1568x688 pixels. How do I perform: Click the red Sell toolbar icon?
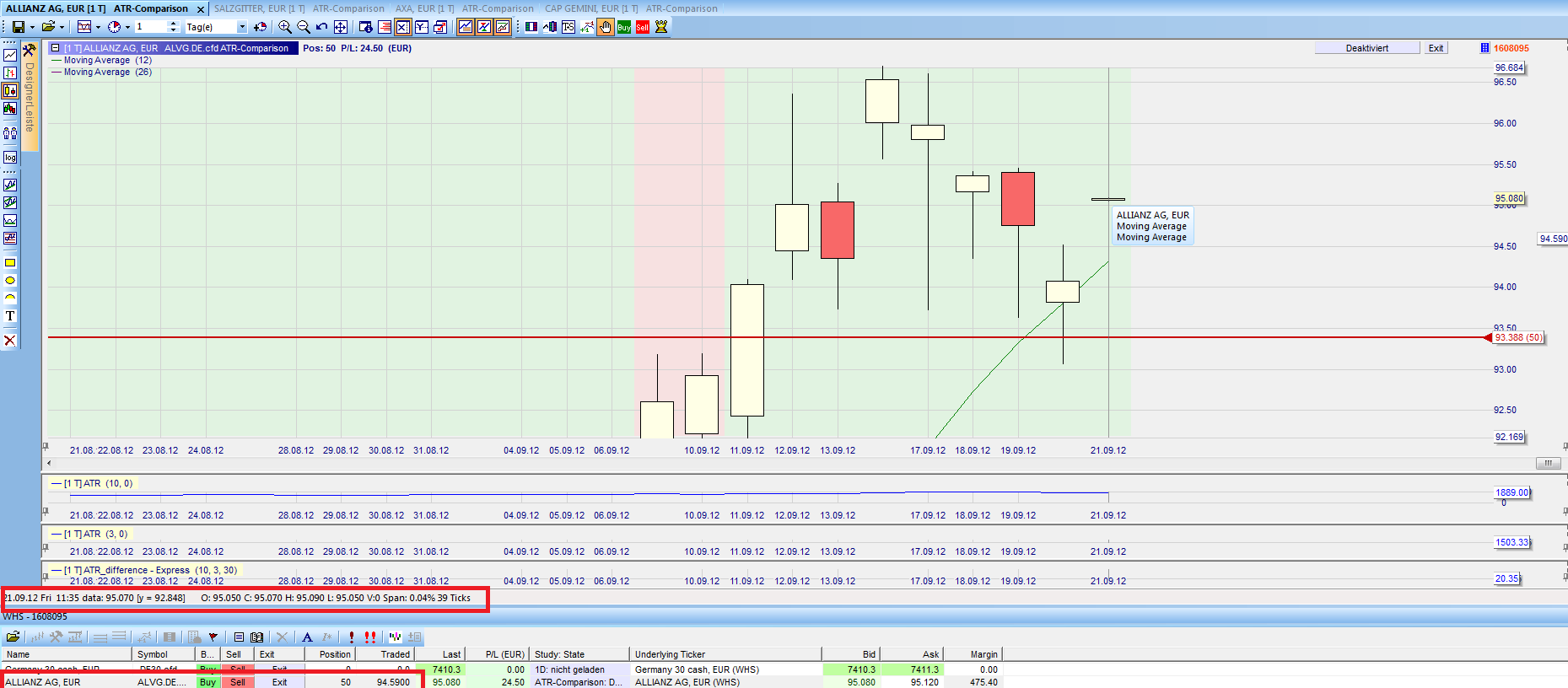643,27
